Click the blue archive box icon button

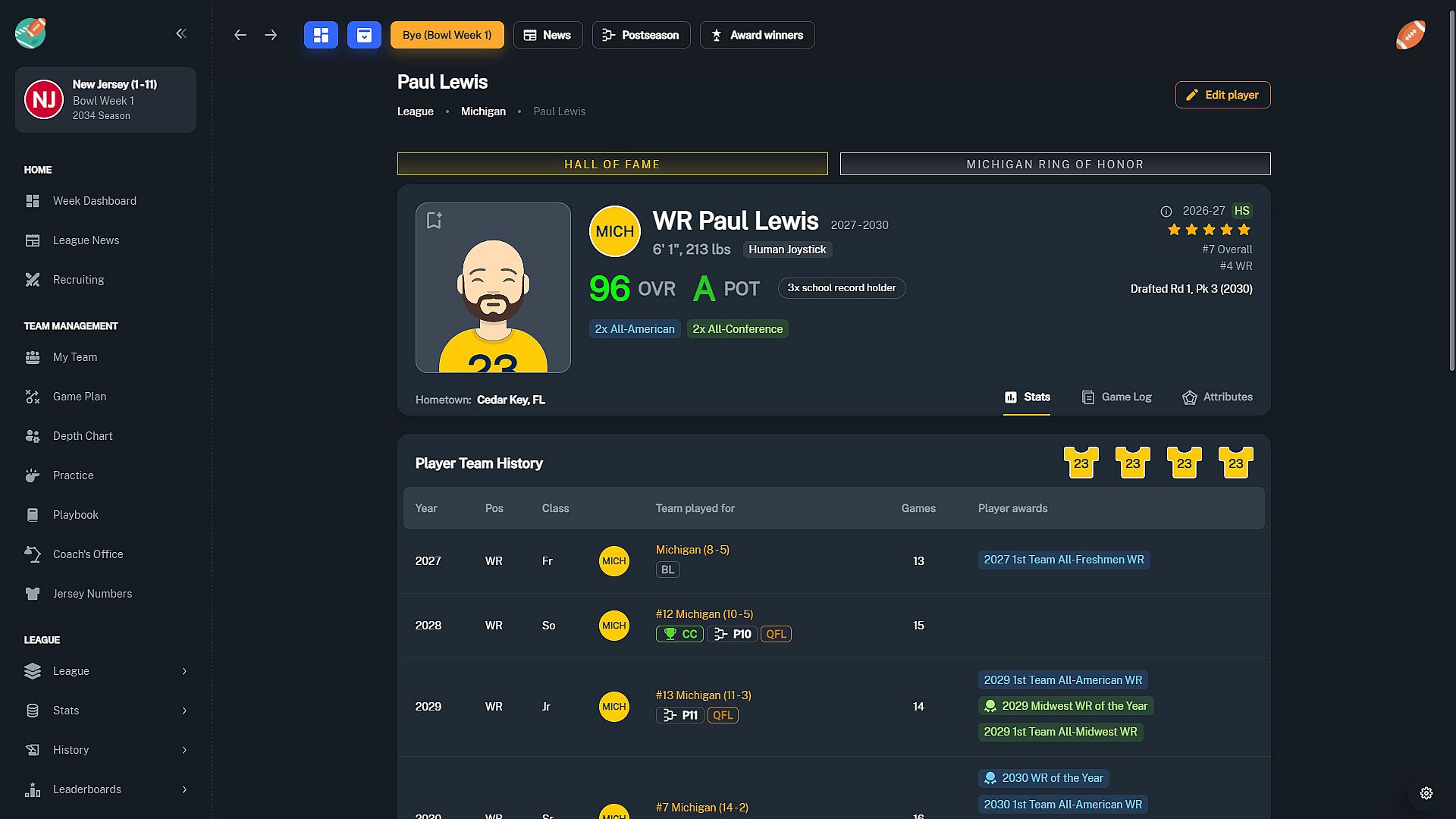[364, 35]
